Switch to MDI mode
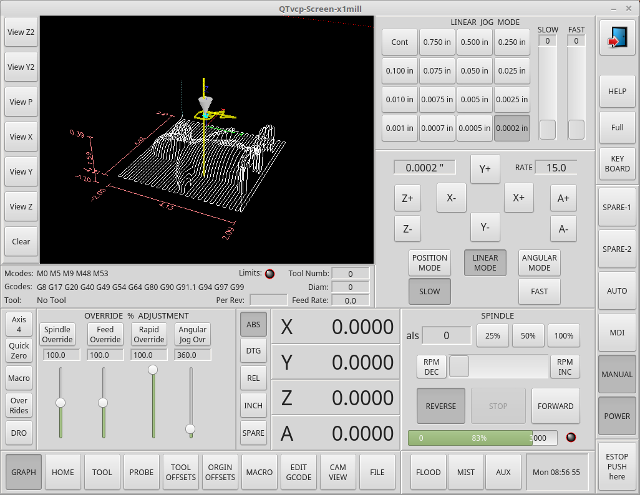This screenshot has width=640, height=495. click(x=616, y=332)
